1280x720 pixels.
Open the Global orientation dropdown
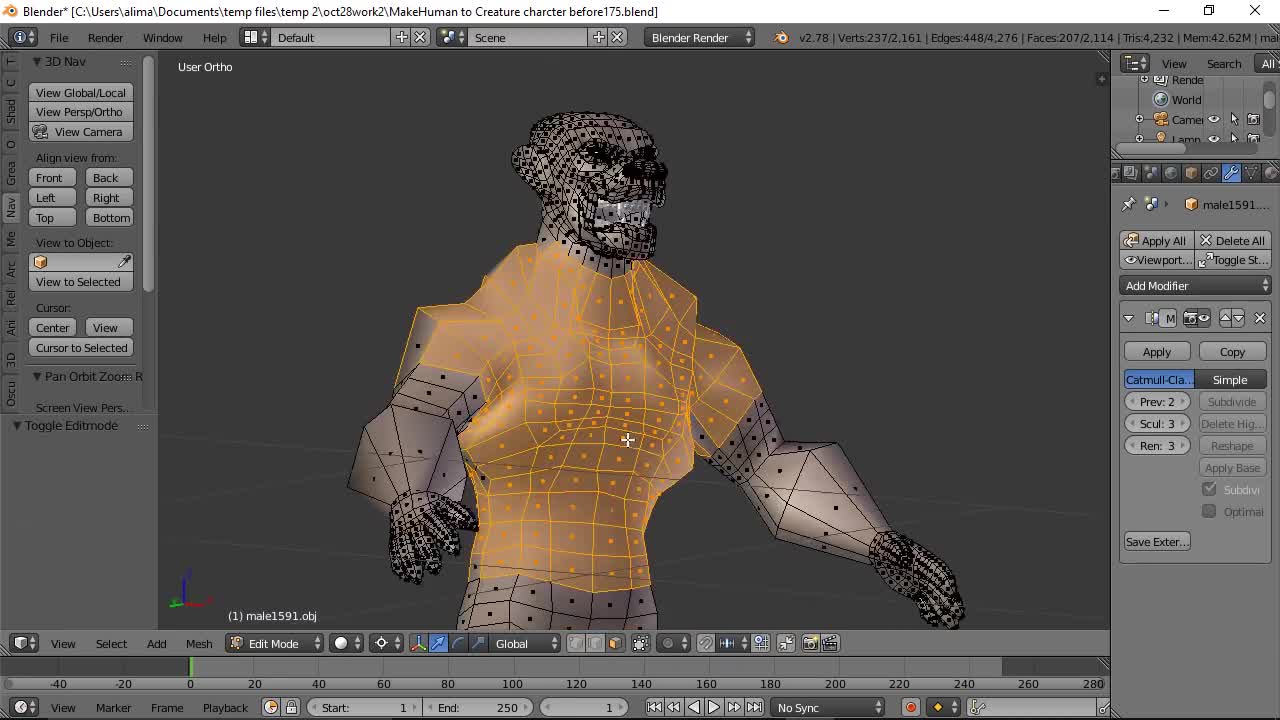pyautogui.click(x=527, y=643)
